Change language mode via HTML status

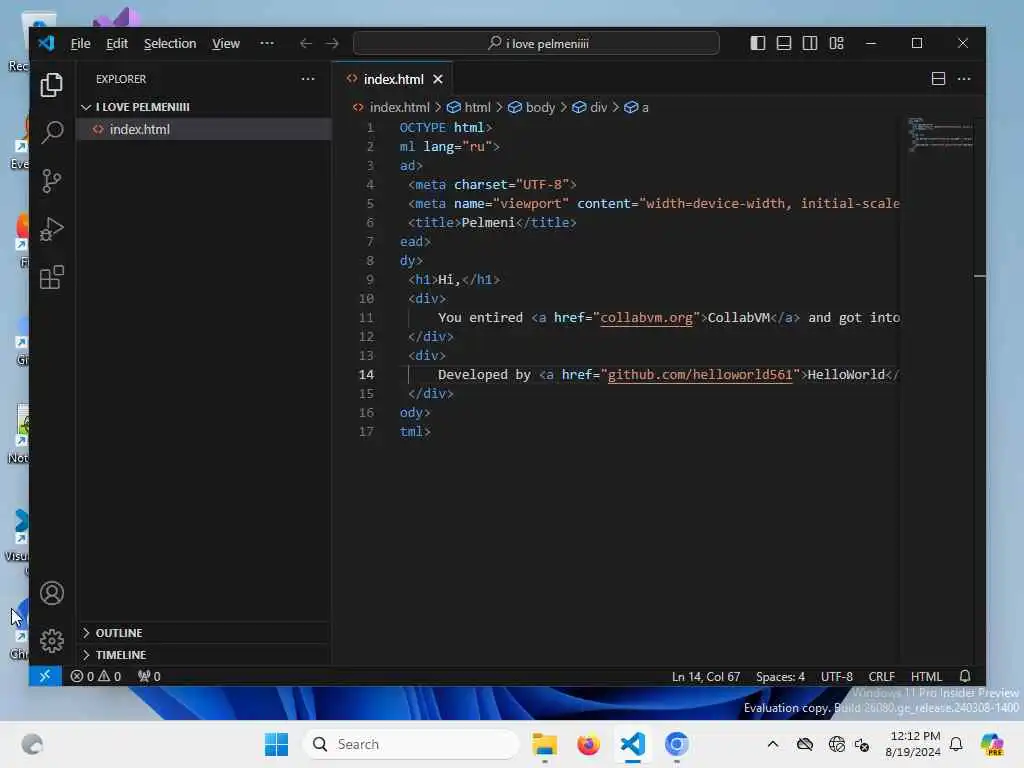926,677
